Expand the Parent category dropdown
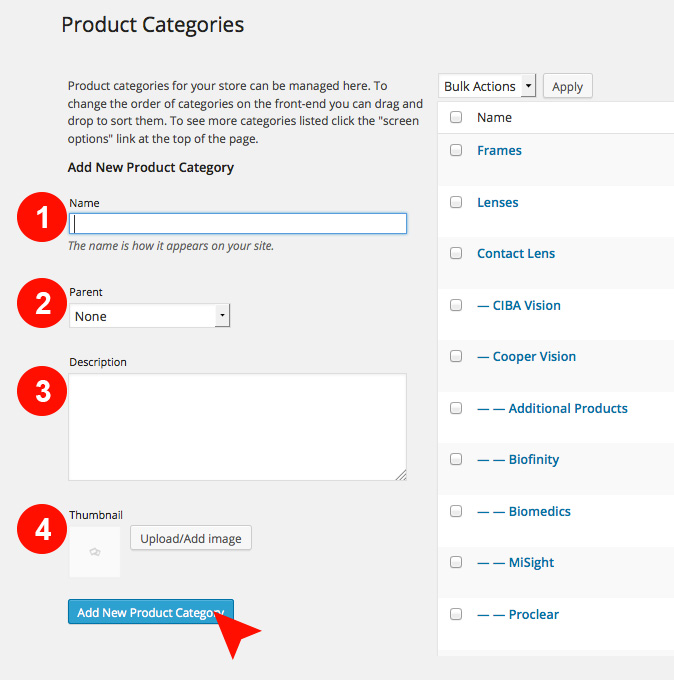 [x=149, y=316]
